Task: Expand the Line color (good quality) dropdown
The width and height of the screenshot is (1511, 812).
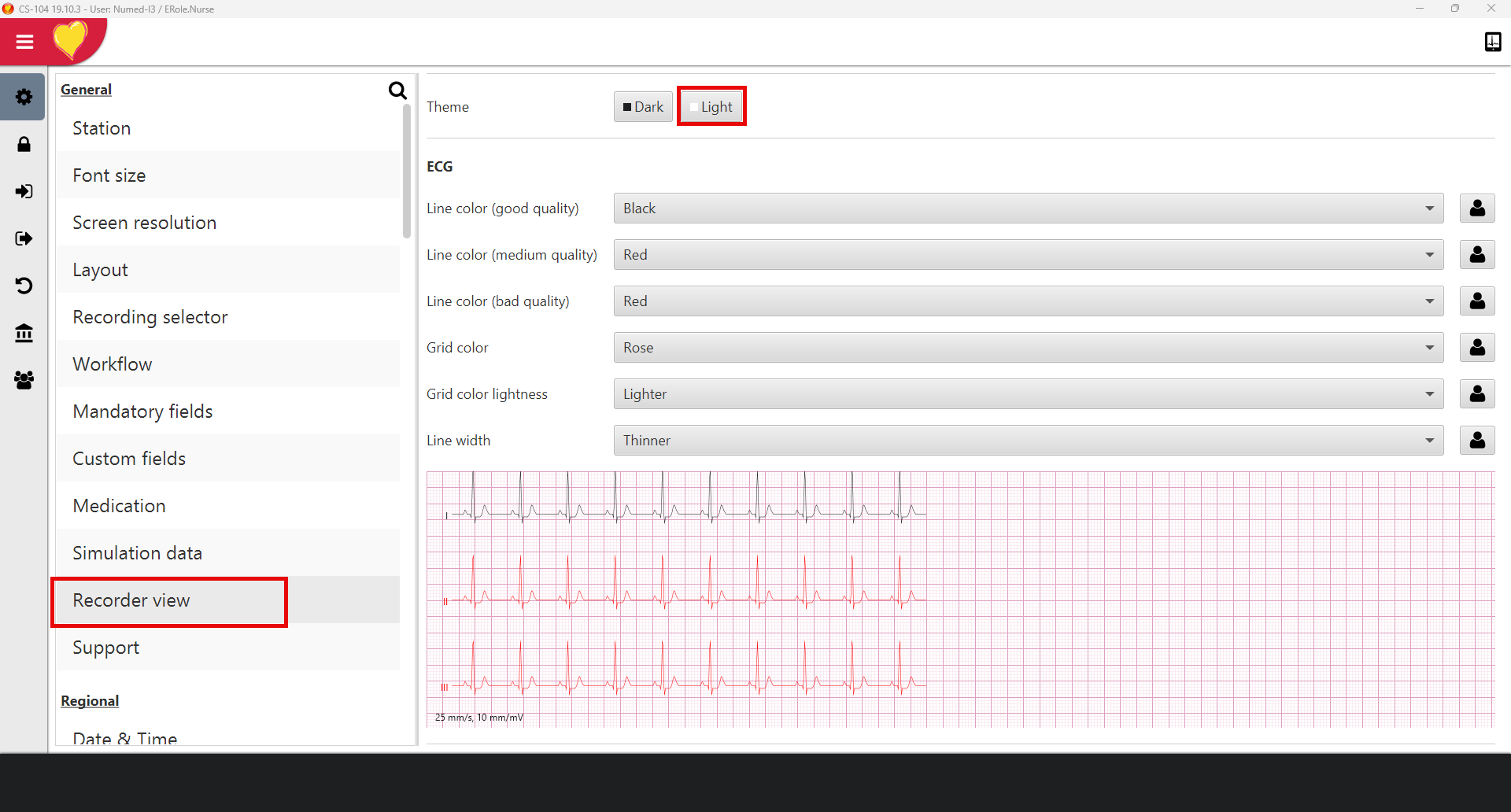Action: (1028, 209)
